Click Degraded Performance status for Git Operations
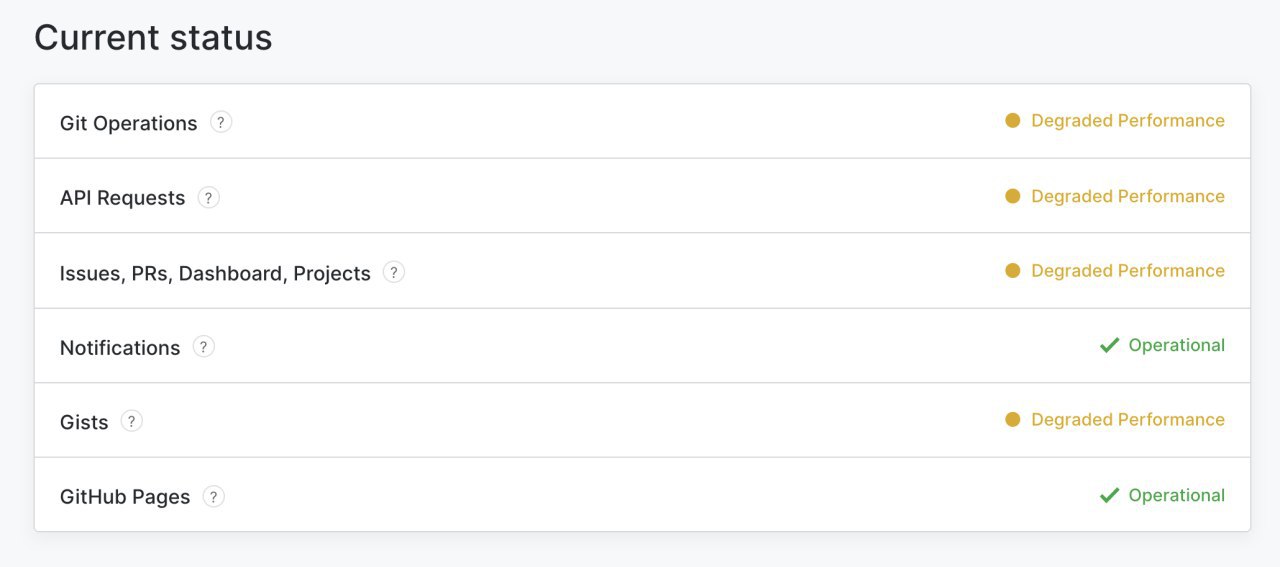Screen dimensions: 1280x567 (x=1128, y=120)
